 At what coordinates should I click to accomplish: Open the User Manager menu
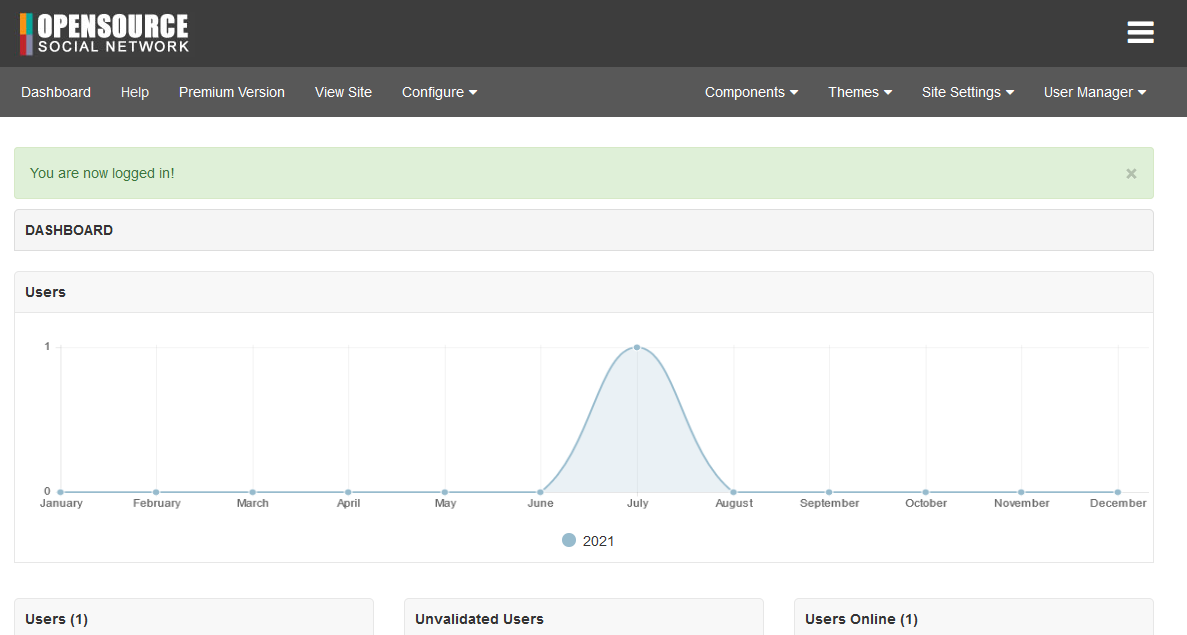[x=1094, y=92]
